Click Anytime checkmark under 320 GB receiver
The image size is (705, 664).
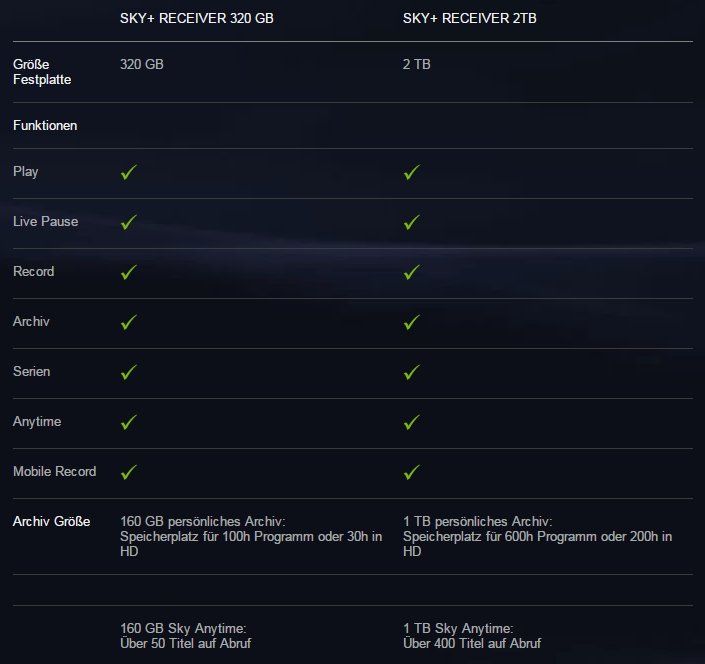129,422
